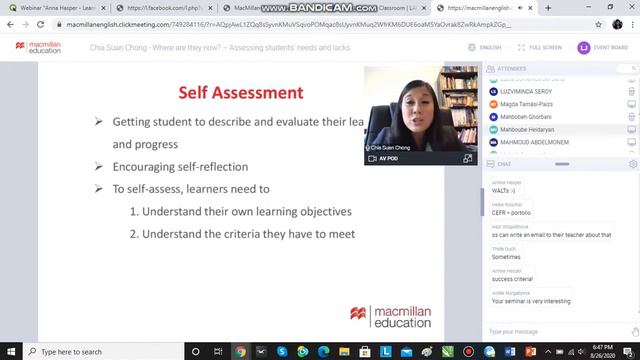640x360 pixels.
Task: Click the handle between attendees and chat
Action: (562, 164)
